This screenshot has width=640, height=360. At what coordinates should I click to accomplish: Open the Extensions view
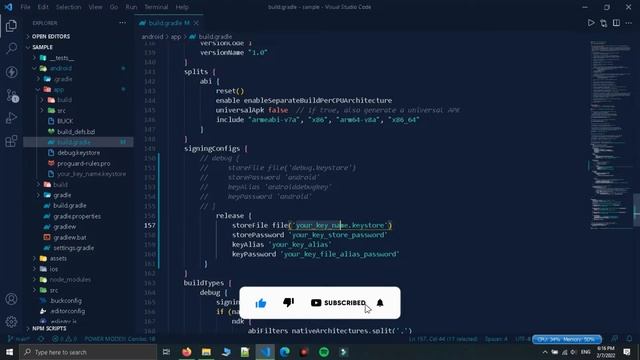(11, 141)
